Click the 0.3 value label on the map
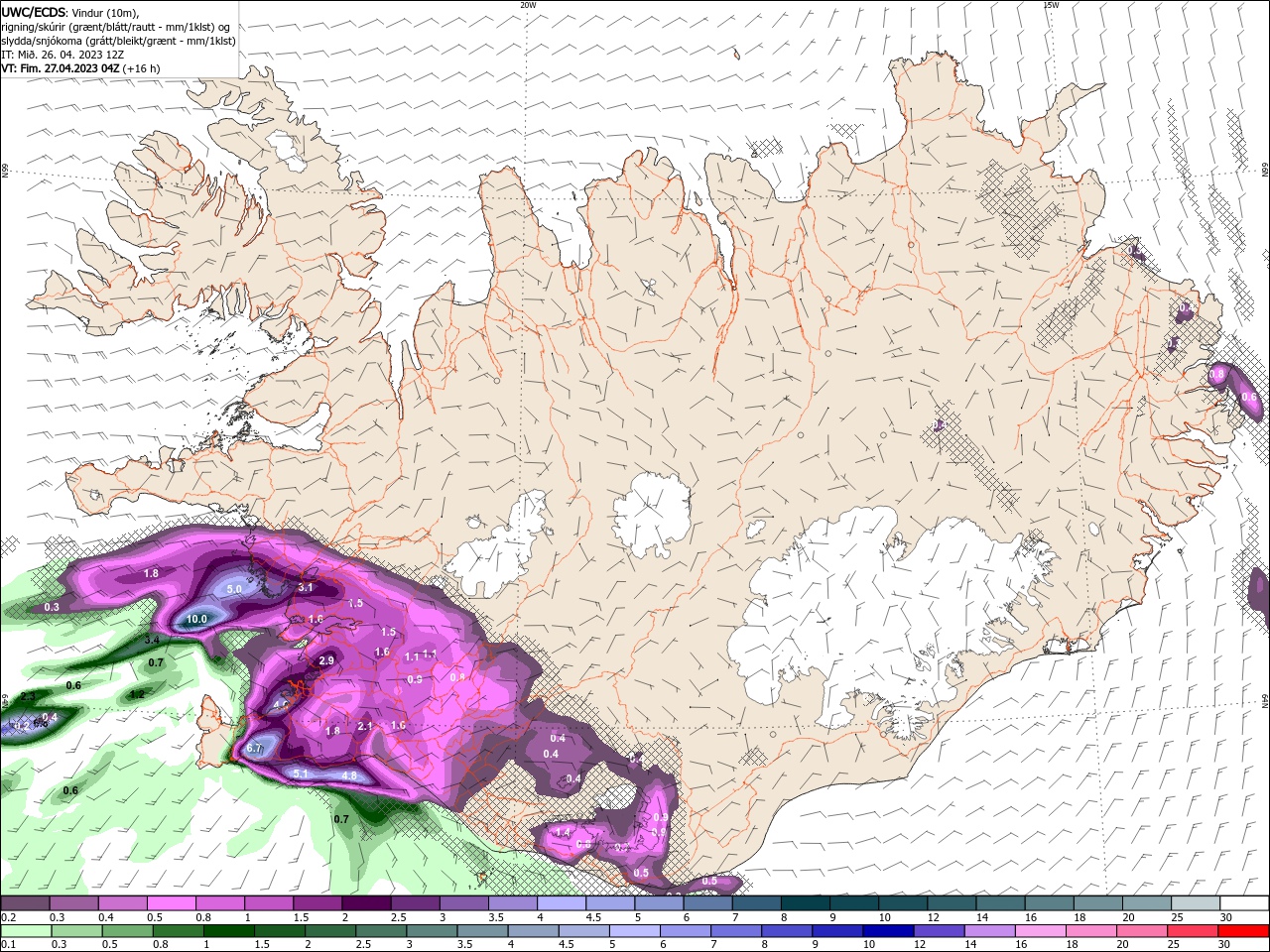The image size is (1270, 952). pyautogui.click(x=52, y=607)
